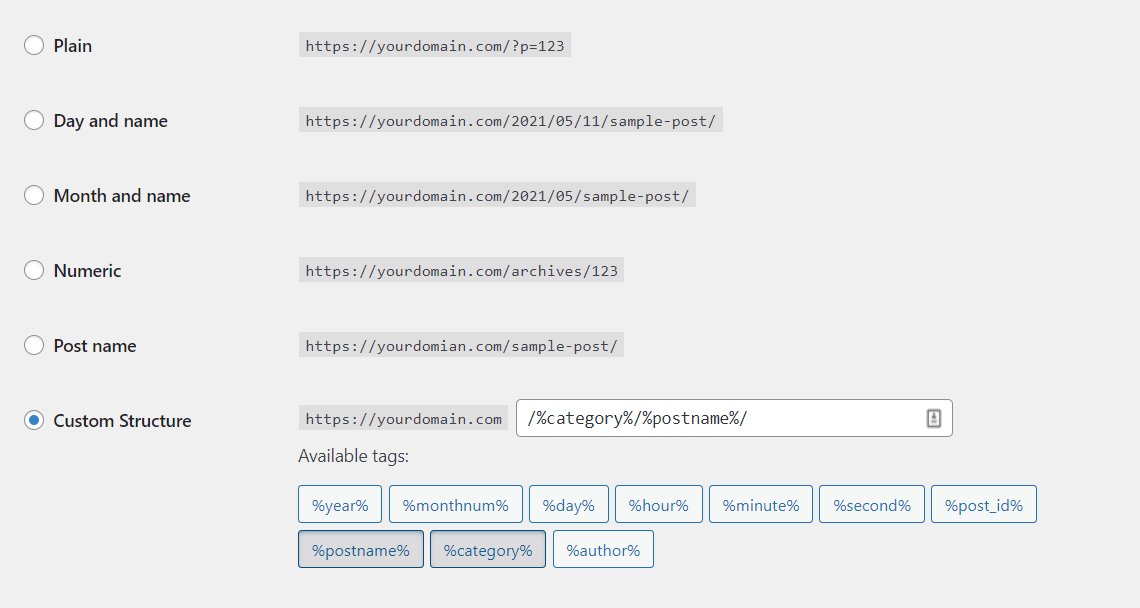
Task: Click the sample-post URL beside Post name
Action: coord(461,345)
